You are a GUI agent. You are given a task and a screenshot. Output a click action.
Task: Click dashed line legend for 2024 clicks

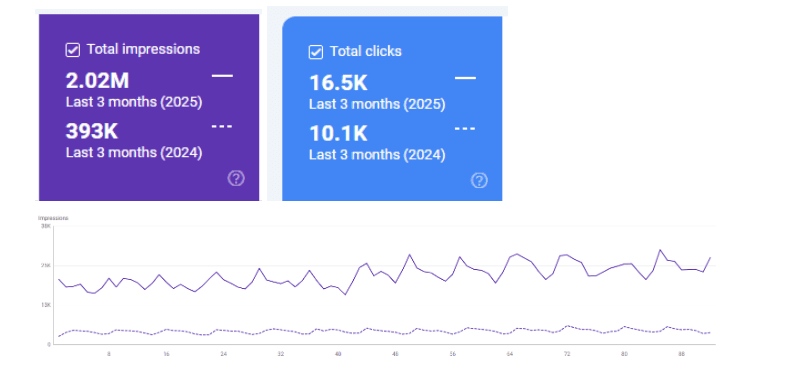click(465, 129)
